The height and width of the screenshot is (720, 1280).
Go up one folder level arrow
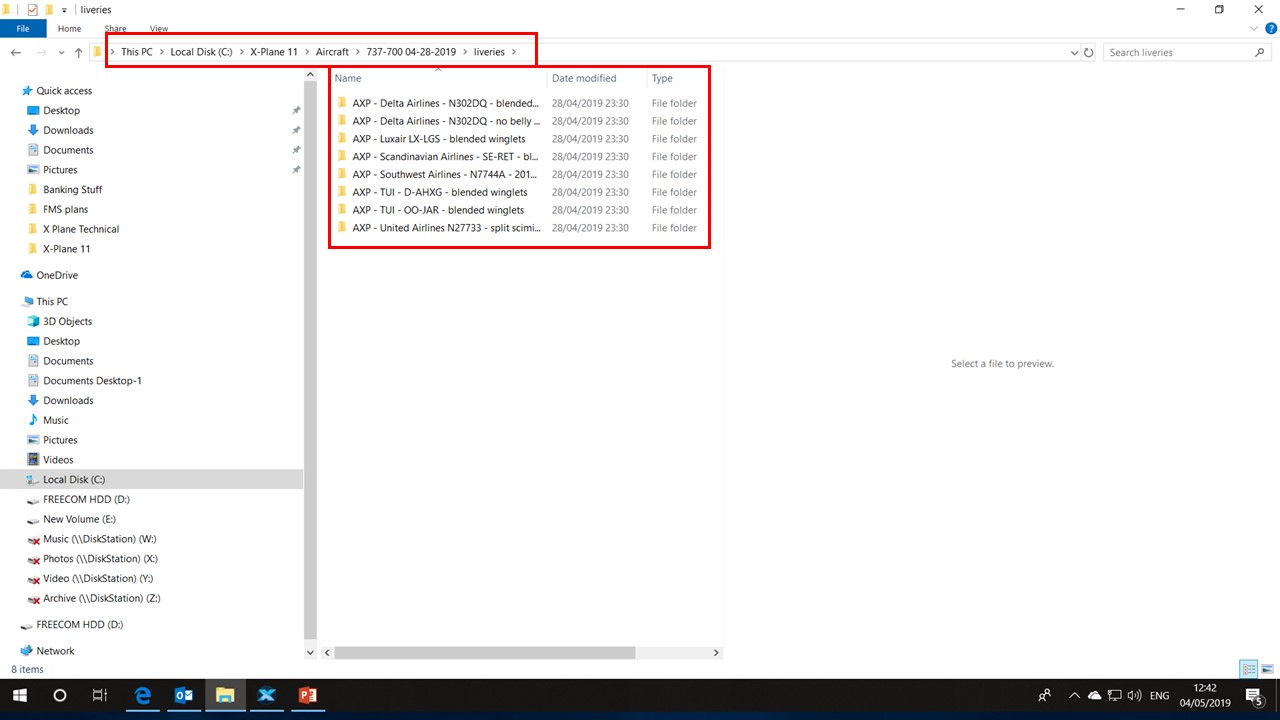click(78, 52)
